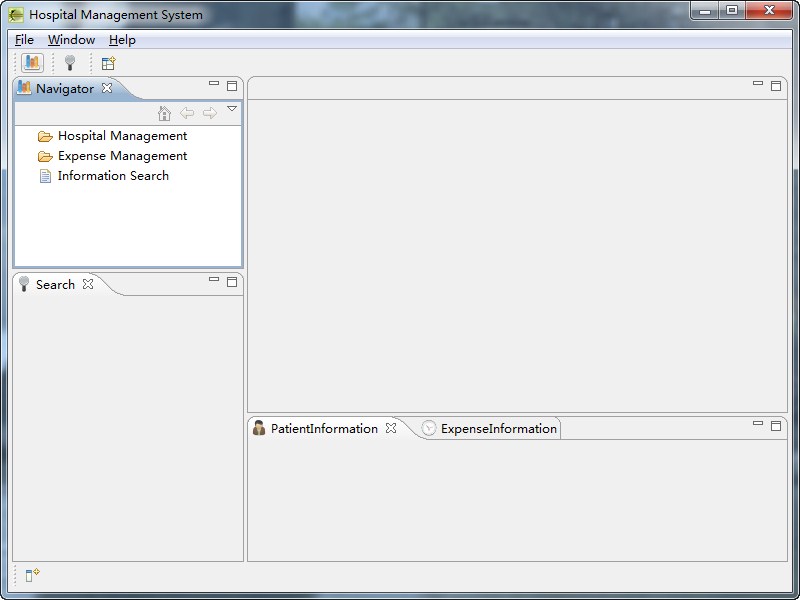This screenshot has height=600, width=800.
Task: Maximize the Search panel
Action: point(232,282)
